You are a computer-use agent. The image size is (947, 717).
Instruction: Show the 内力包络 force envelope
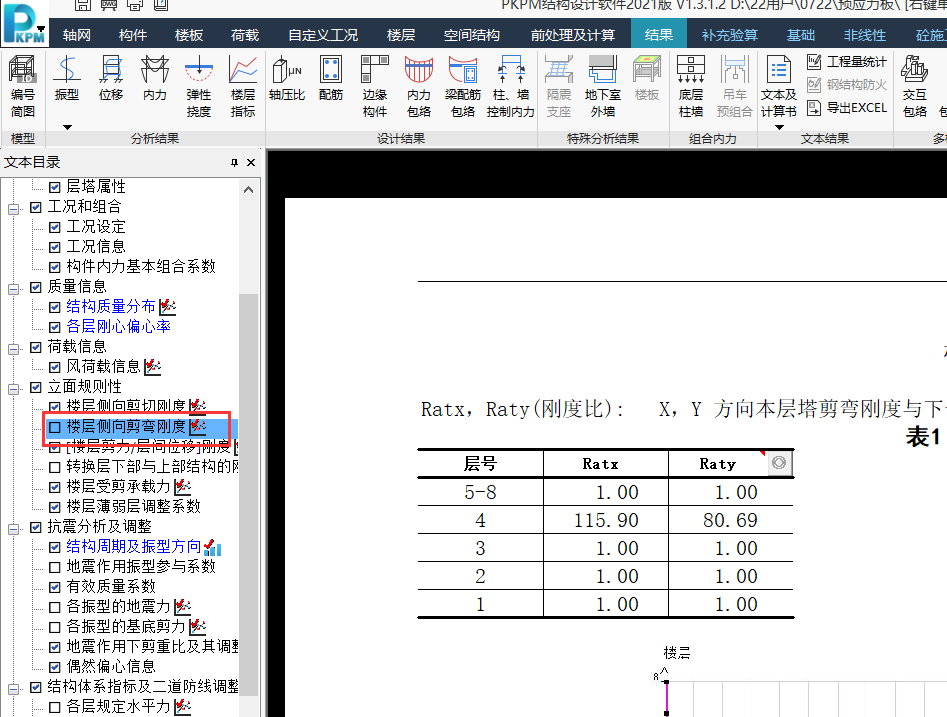(x=419, y=86)
